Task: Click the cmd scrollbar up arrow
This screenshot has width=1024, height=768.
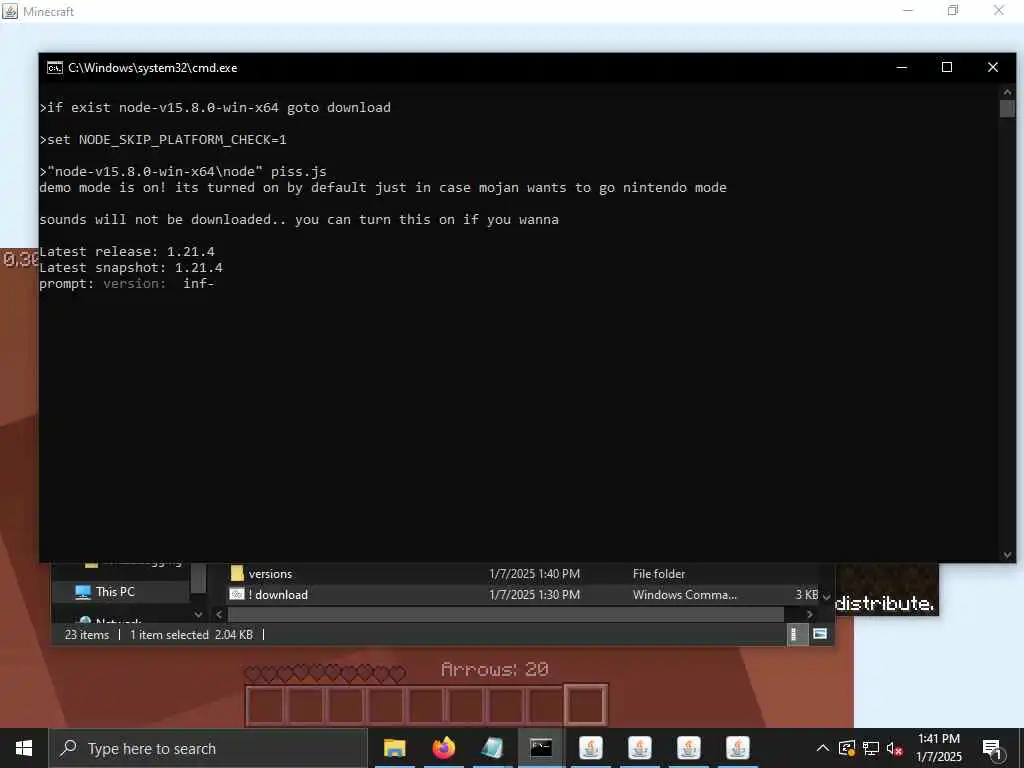Action: tap(1007, 92)
